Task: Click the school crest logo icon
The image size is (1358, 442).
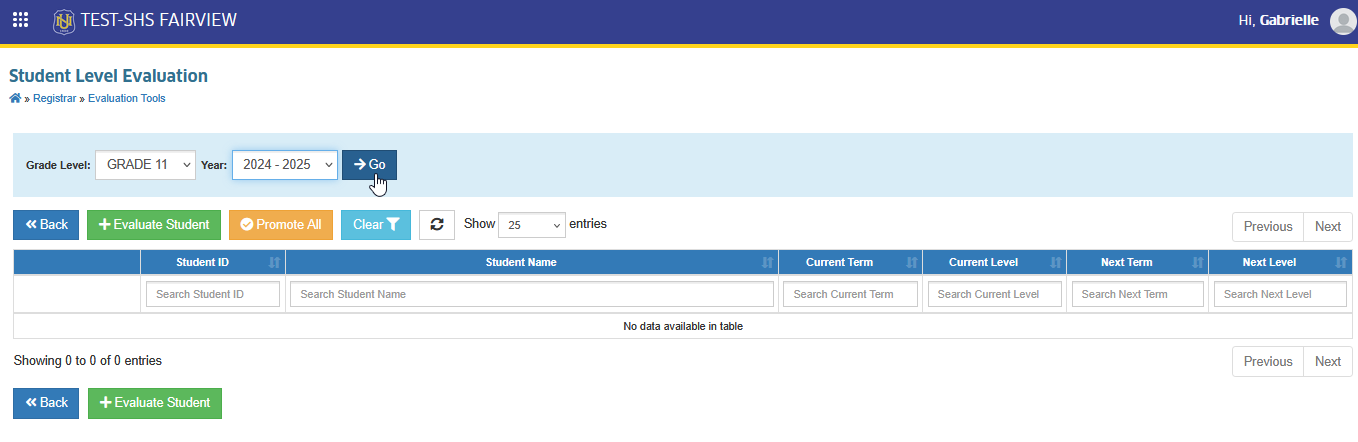Action: pos(64,20)
